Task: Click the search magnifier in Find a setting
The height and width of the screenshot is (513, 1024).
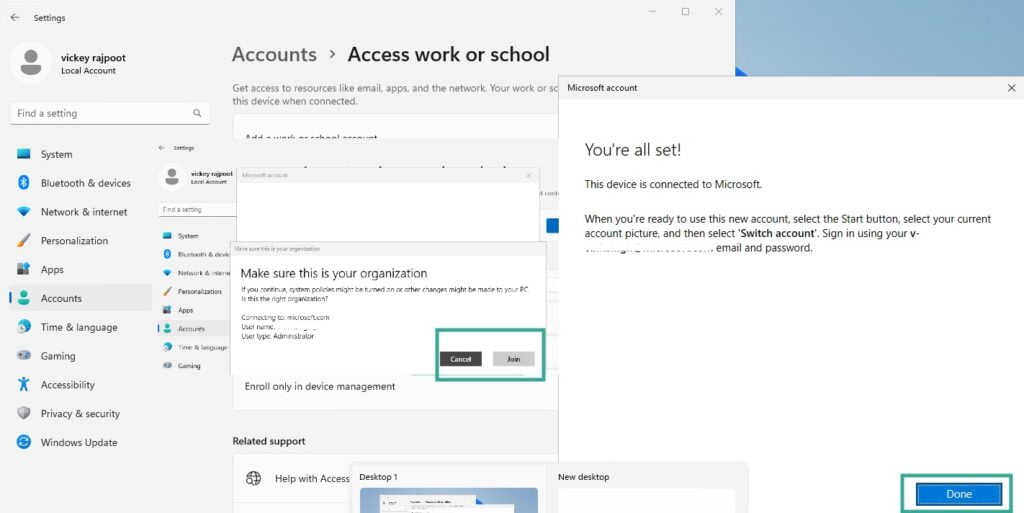Action: (197, 113)
